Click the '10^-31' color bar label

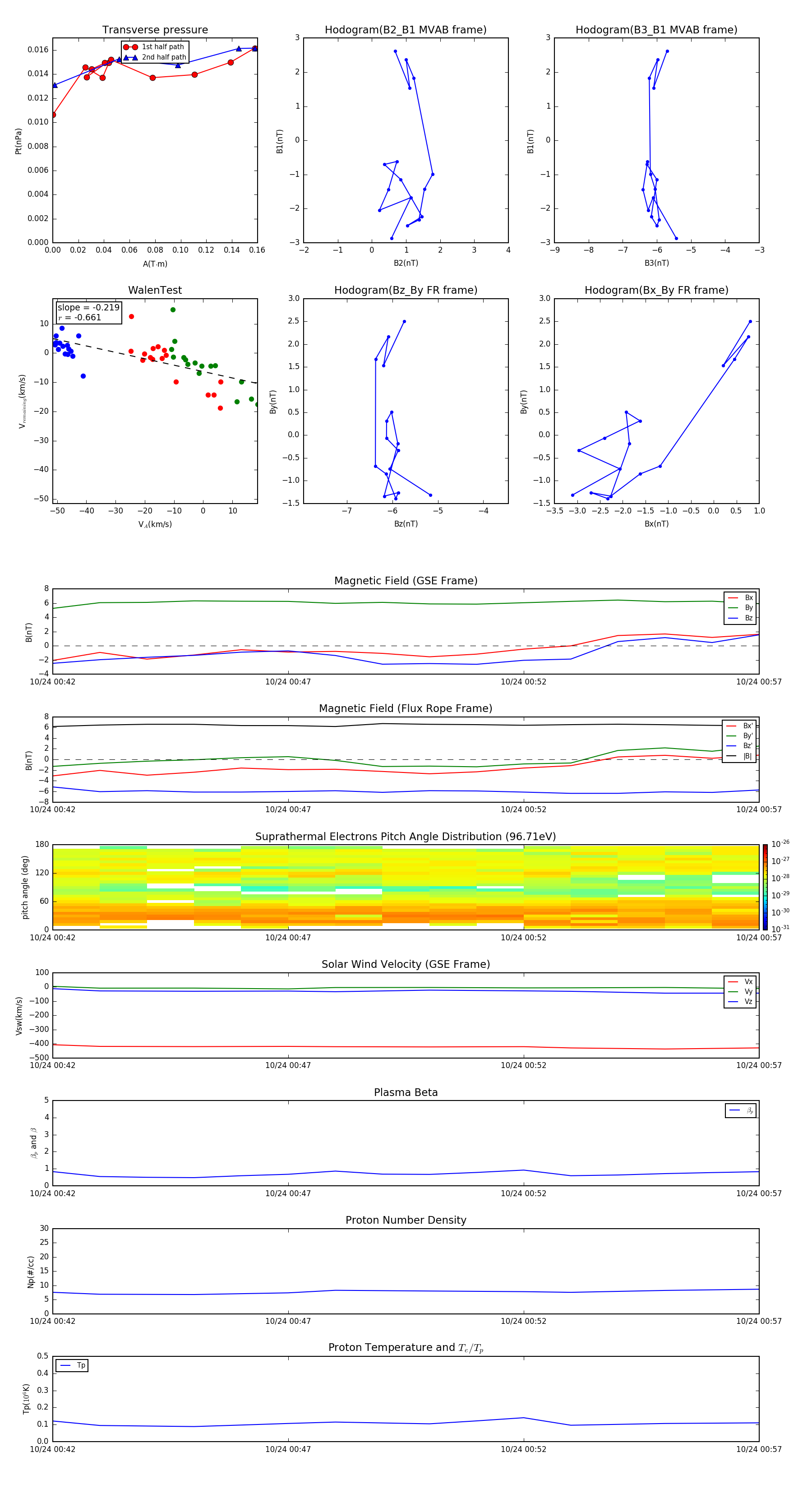point(780,929)
